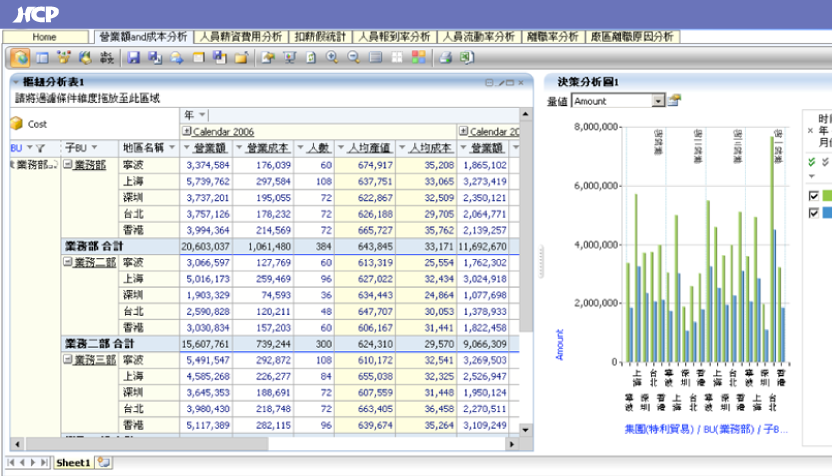Click the save floppy disk toolbar icon
This screenshot has width=832, height=476.
133,57
